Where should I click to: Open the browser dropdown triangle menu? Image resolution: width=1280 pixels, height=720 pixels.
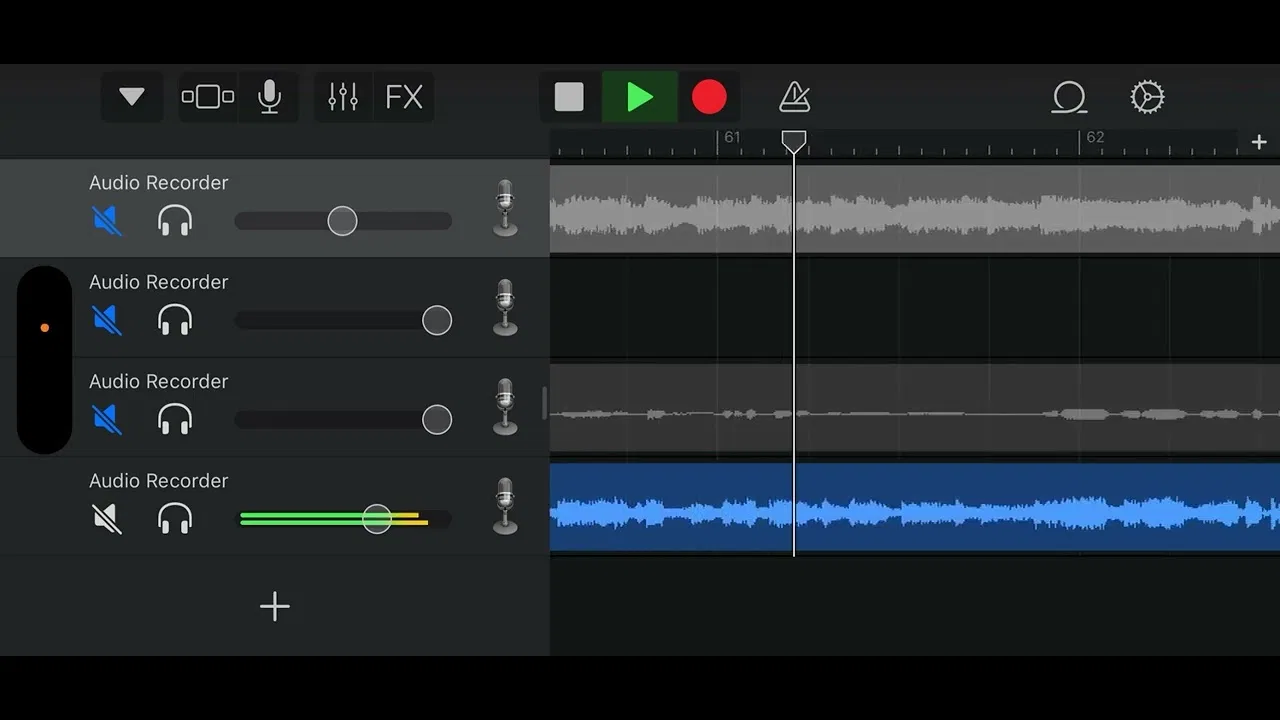tap(132, 97)
